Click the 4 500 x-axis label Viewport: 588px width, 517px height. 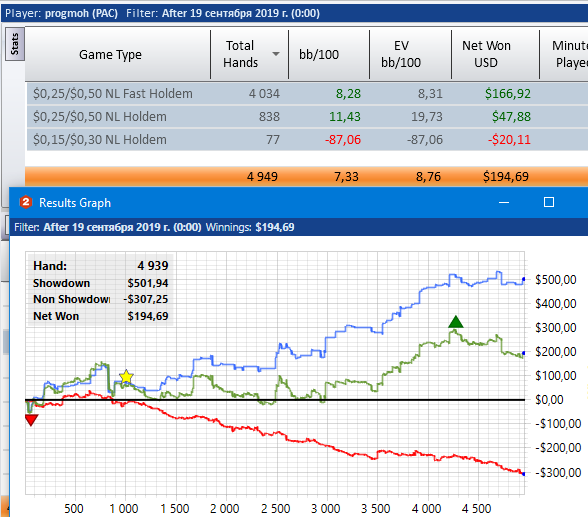[476, 509]
